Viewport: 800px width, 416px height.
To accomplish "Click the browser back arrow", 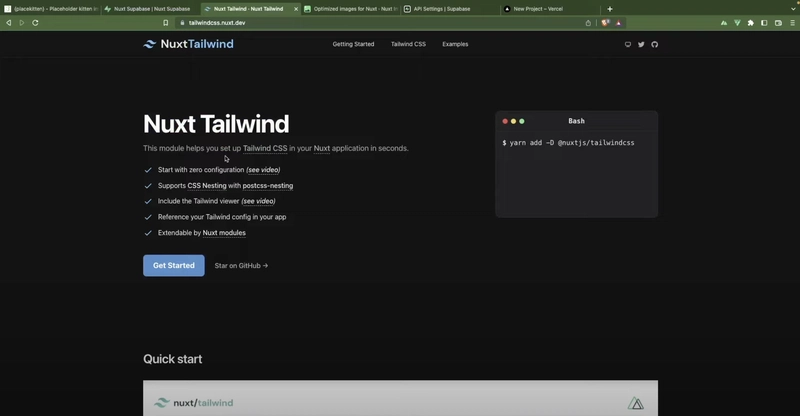I will tap(9, 23).
